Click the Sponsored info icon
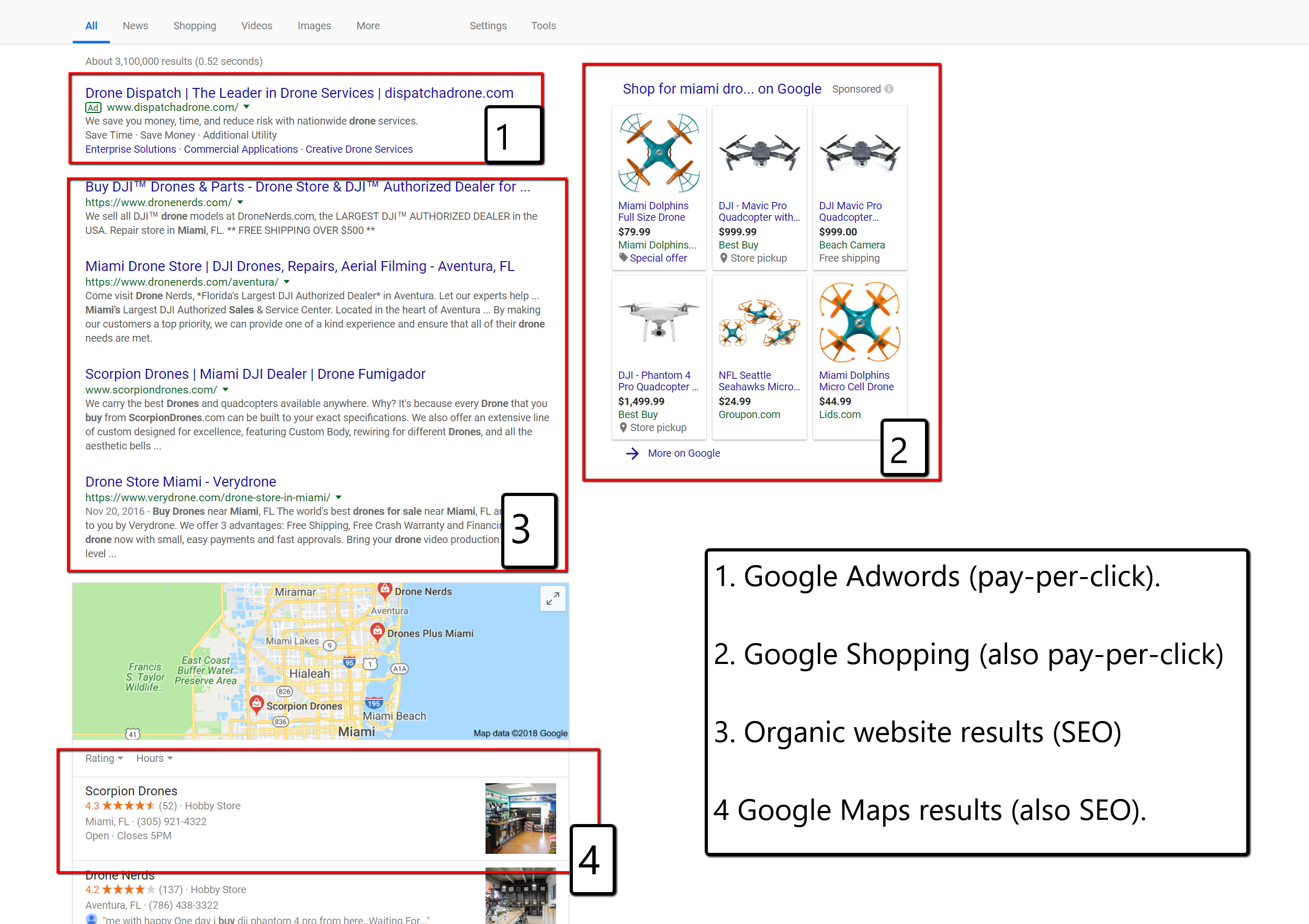This screenshot has width=1309, height=924. point(889,89)
